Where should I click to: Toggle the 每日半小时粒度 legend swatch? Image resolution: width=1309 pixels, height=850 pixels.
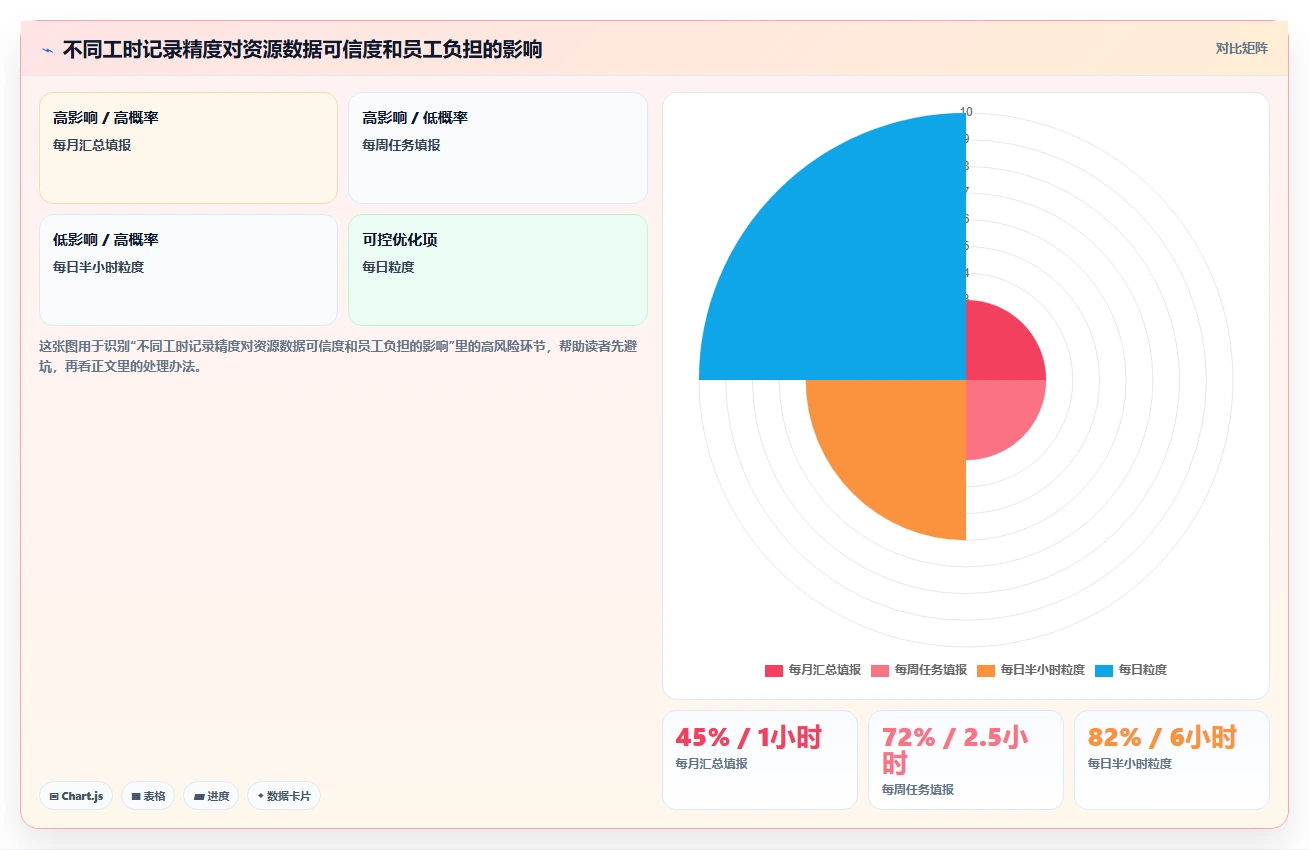coord(985,670)
